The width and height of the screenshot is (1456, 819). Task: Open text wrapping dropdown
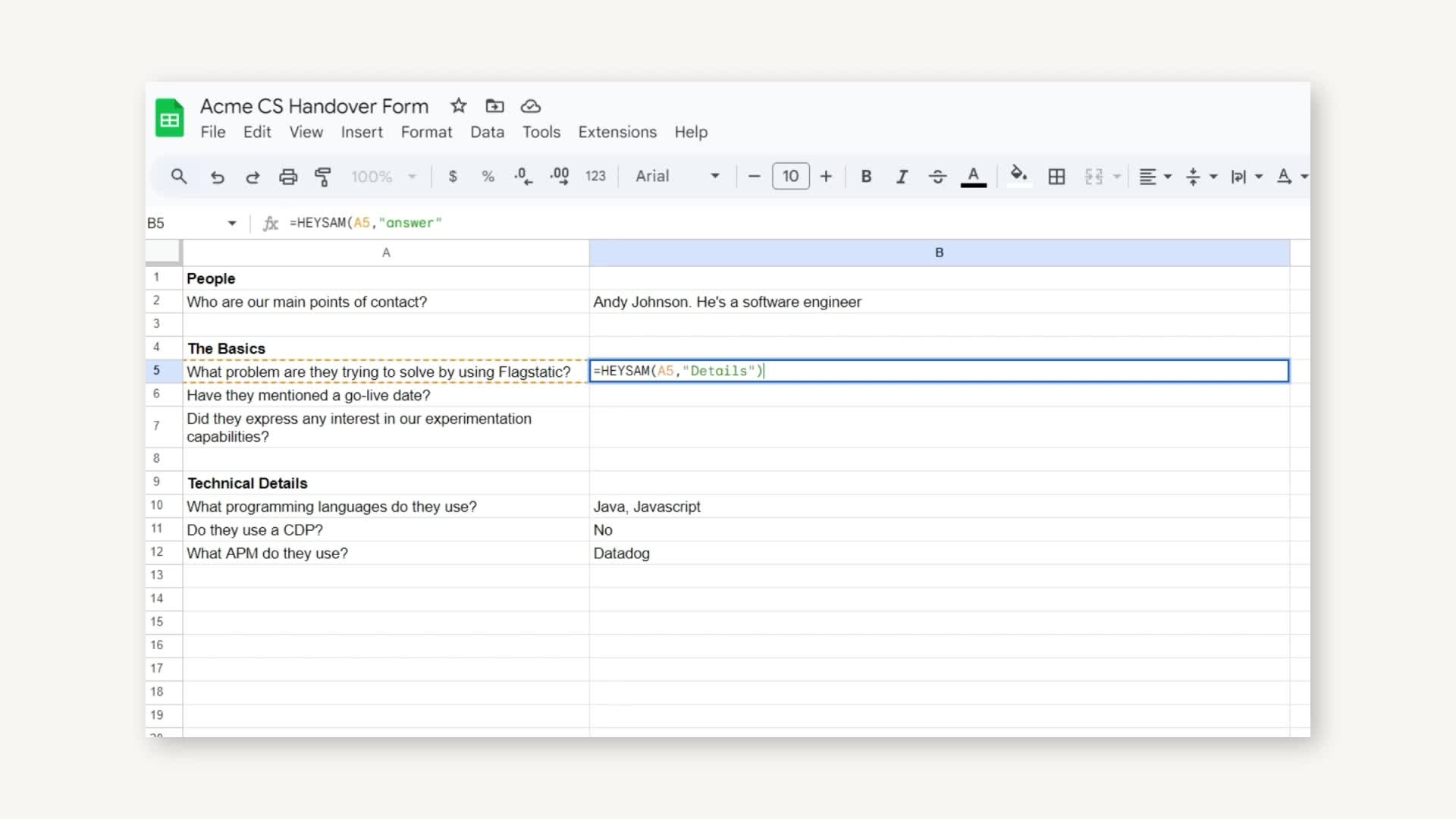[x=1247, y=177]
